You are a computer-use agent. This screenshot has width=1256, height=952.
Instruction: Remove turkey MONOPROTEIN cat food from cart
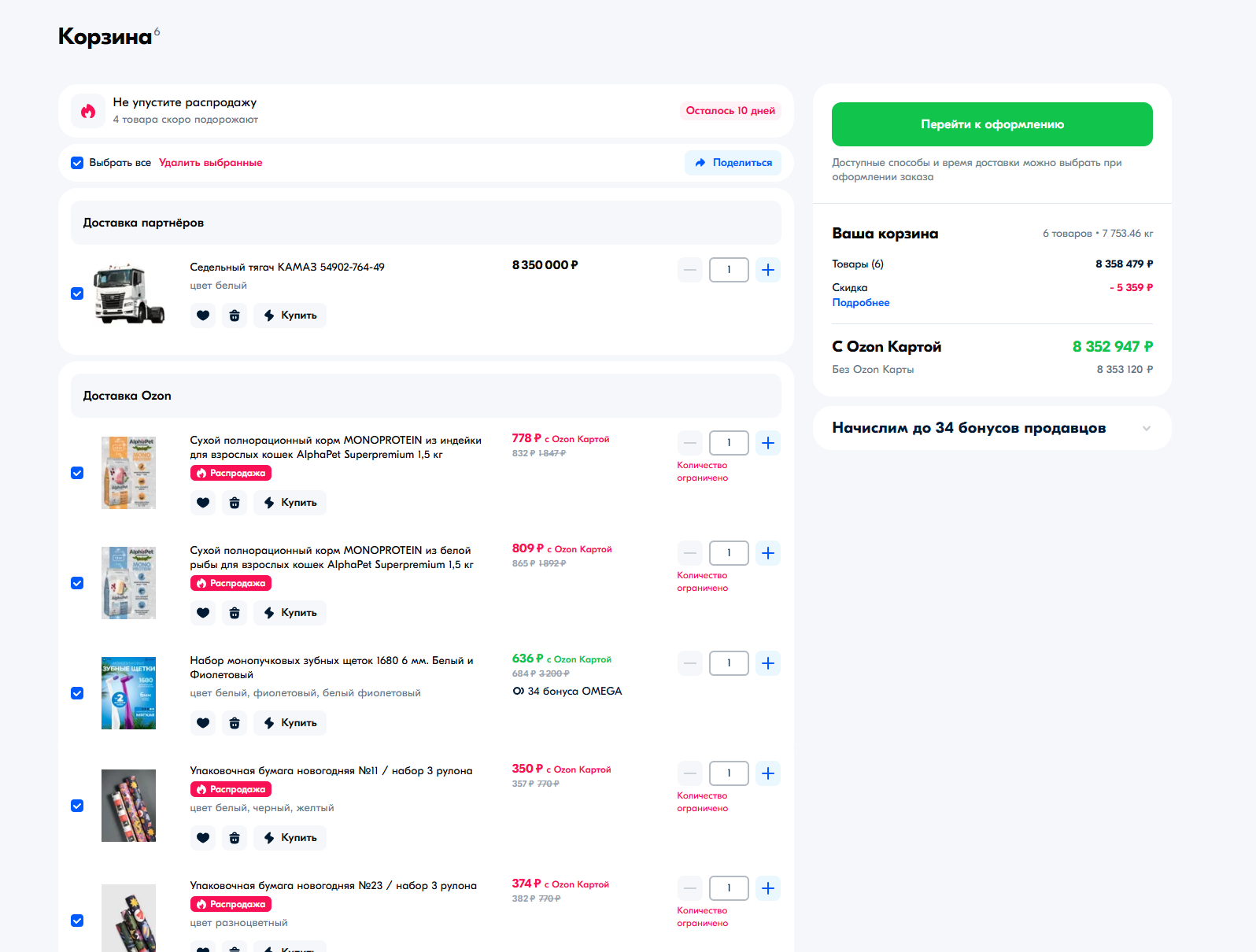(x=235, y=503)
